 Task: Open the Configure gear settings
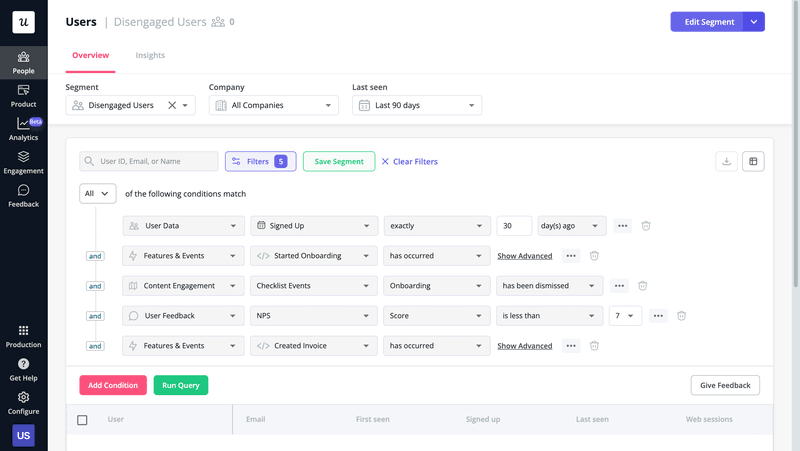pos(23,403)
